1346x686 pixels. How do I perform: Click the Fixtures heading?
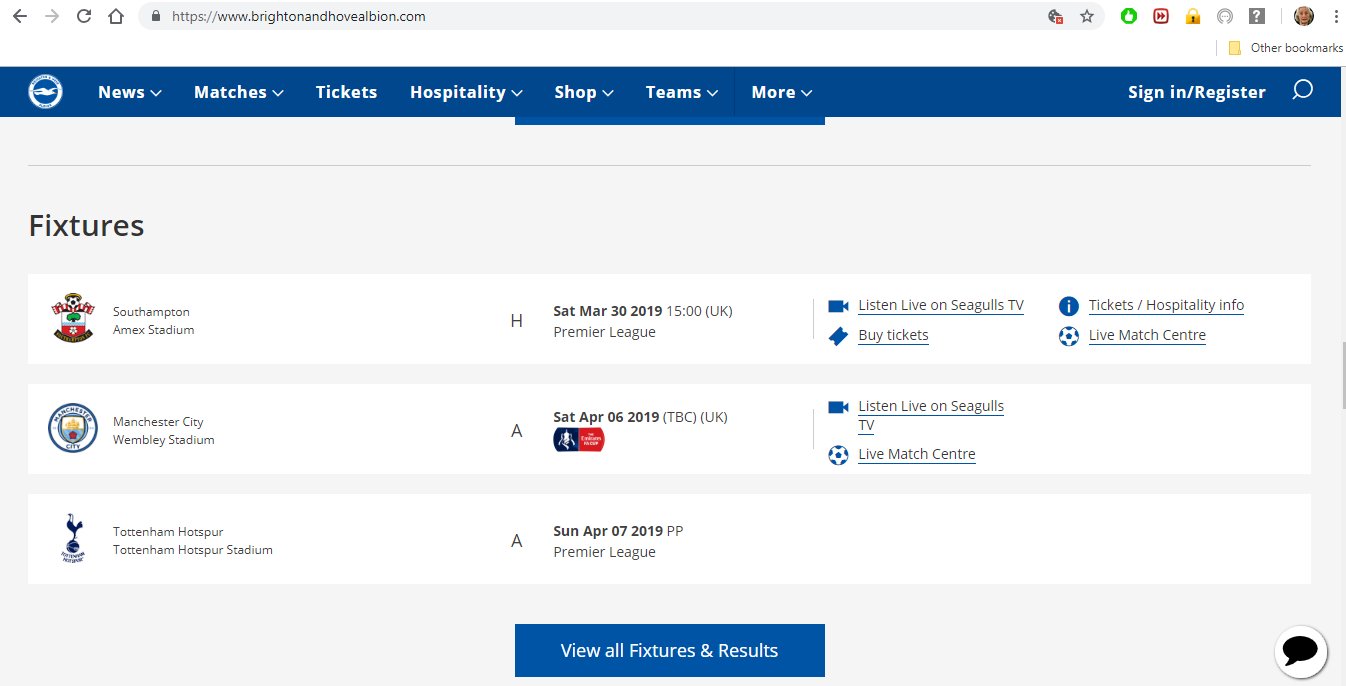86,225
